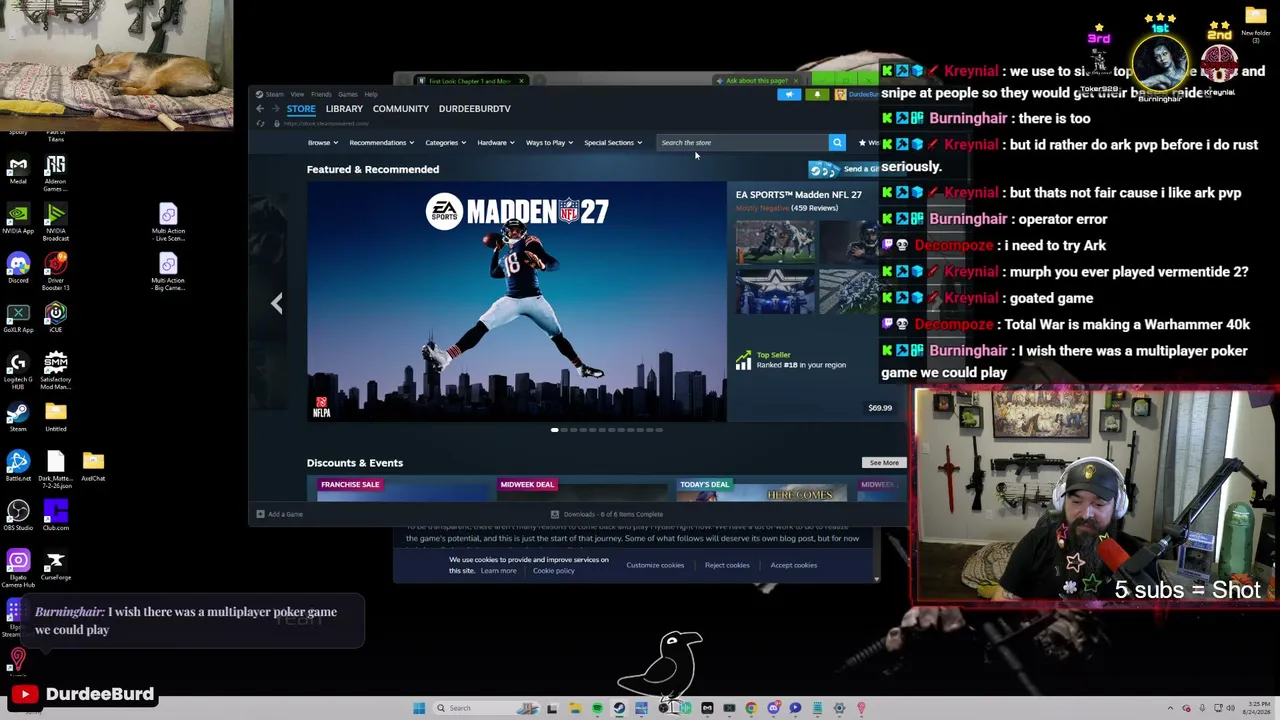Show previous featured game in carousel
This screenshot has height=720, width=1280.
point(277,303)
